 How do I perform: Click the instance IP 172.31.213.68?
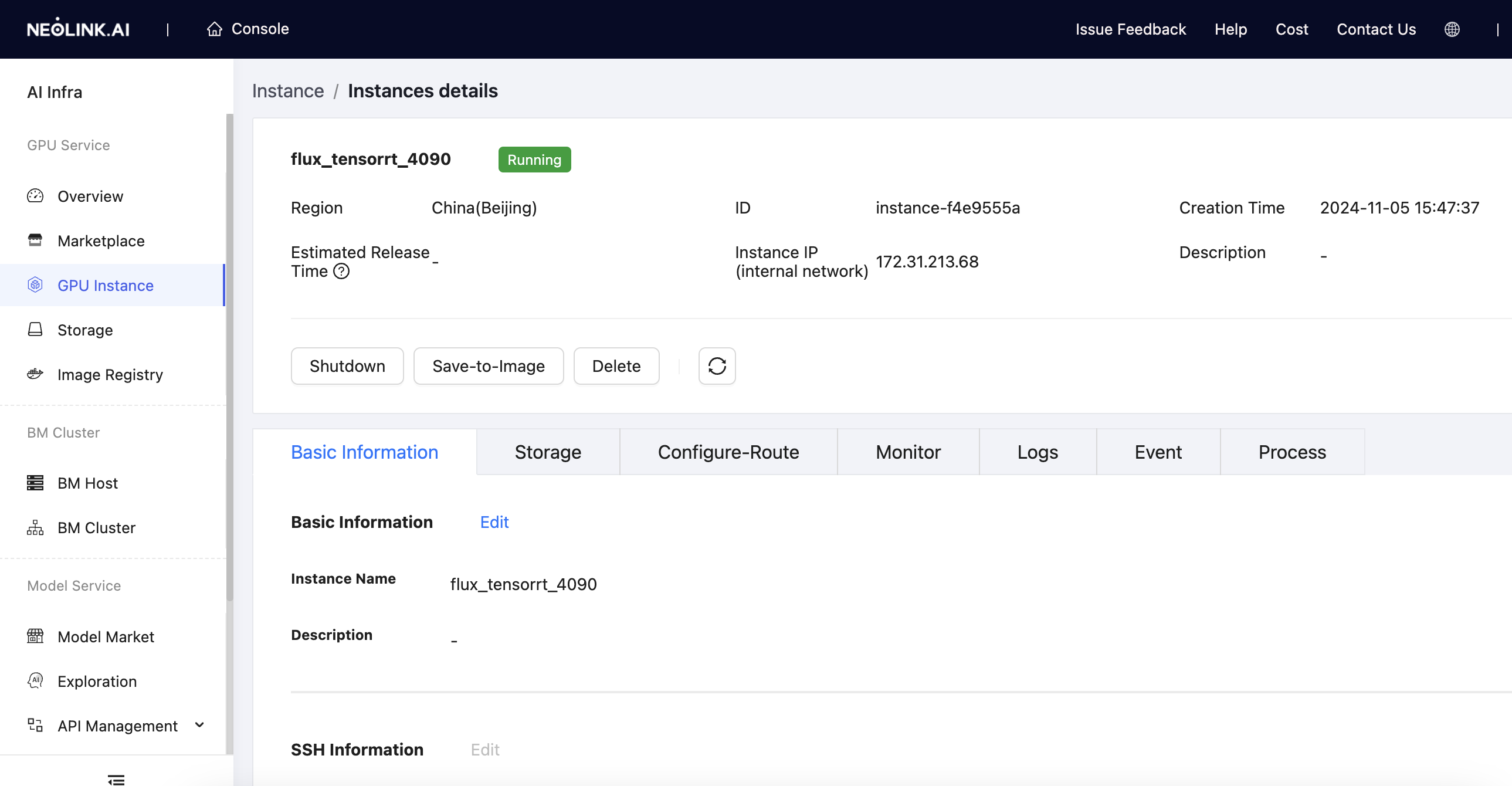point(927,262)
